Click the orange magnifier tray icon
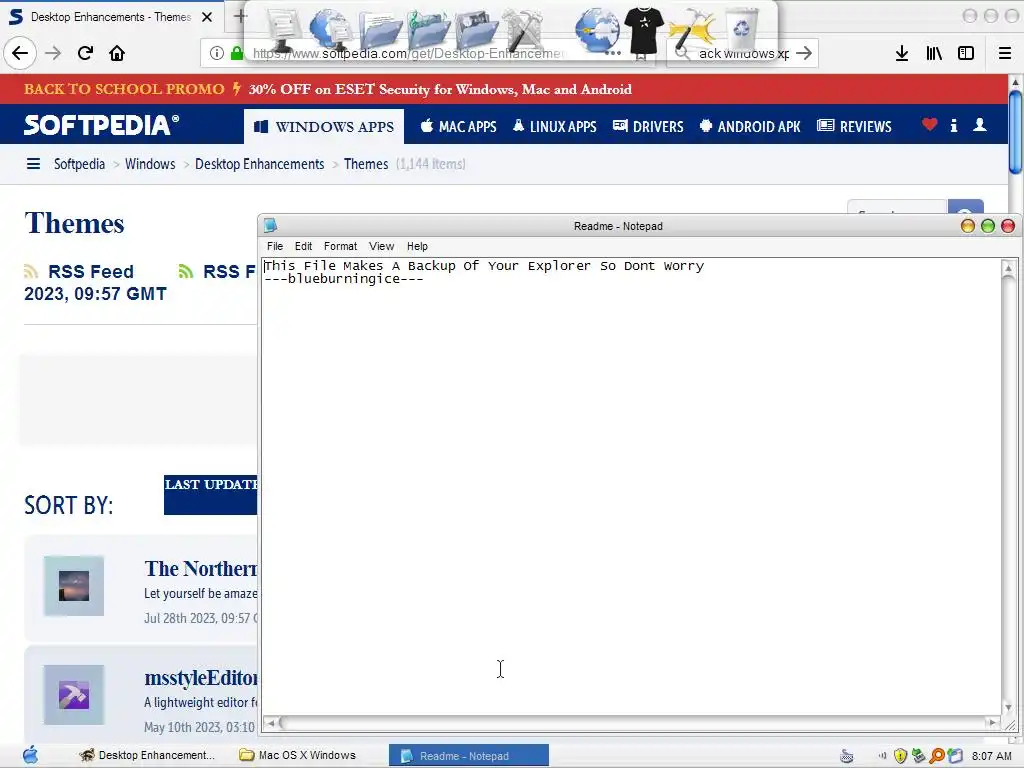 [937, 756]
